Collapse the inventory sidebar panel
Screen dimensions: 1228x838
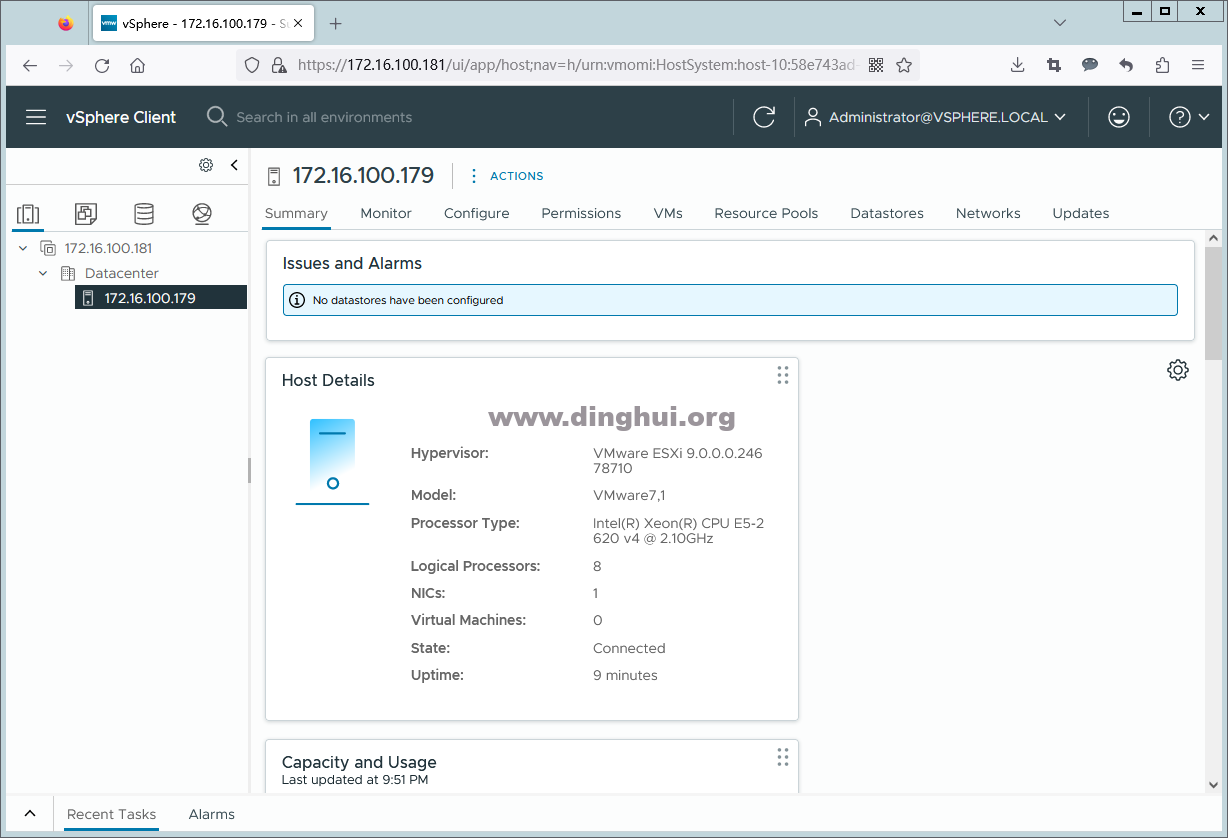(234, 165)
